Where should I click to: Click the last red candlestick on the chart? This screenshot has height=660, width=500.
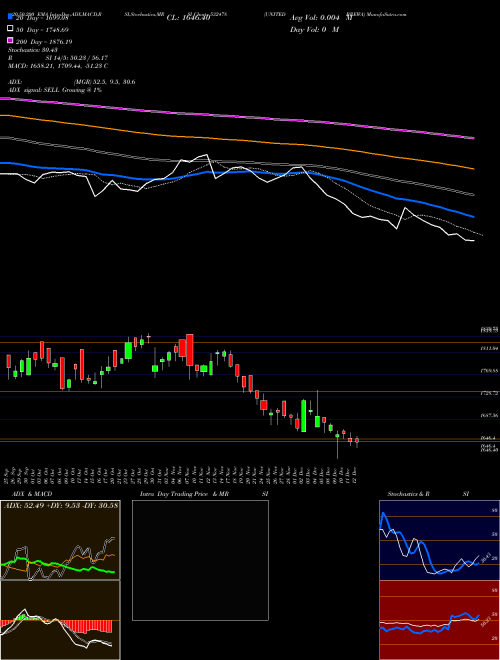pos(357,441)
